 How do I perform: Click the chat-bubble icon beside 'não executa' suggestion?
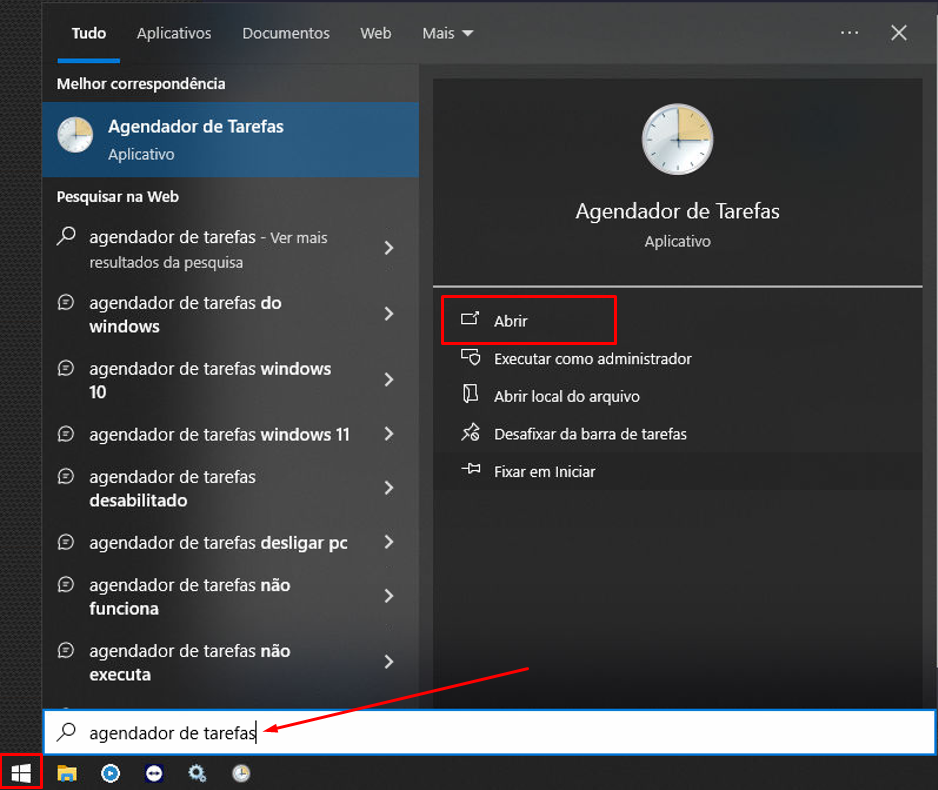[66, 649]
